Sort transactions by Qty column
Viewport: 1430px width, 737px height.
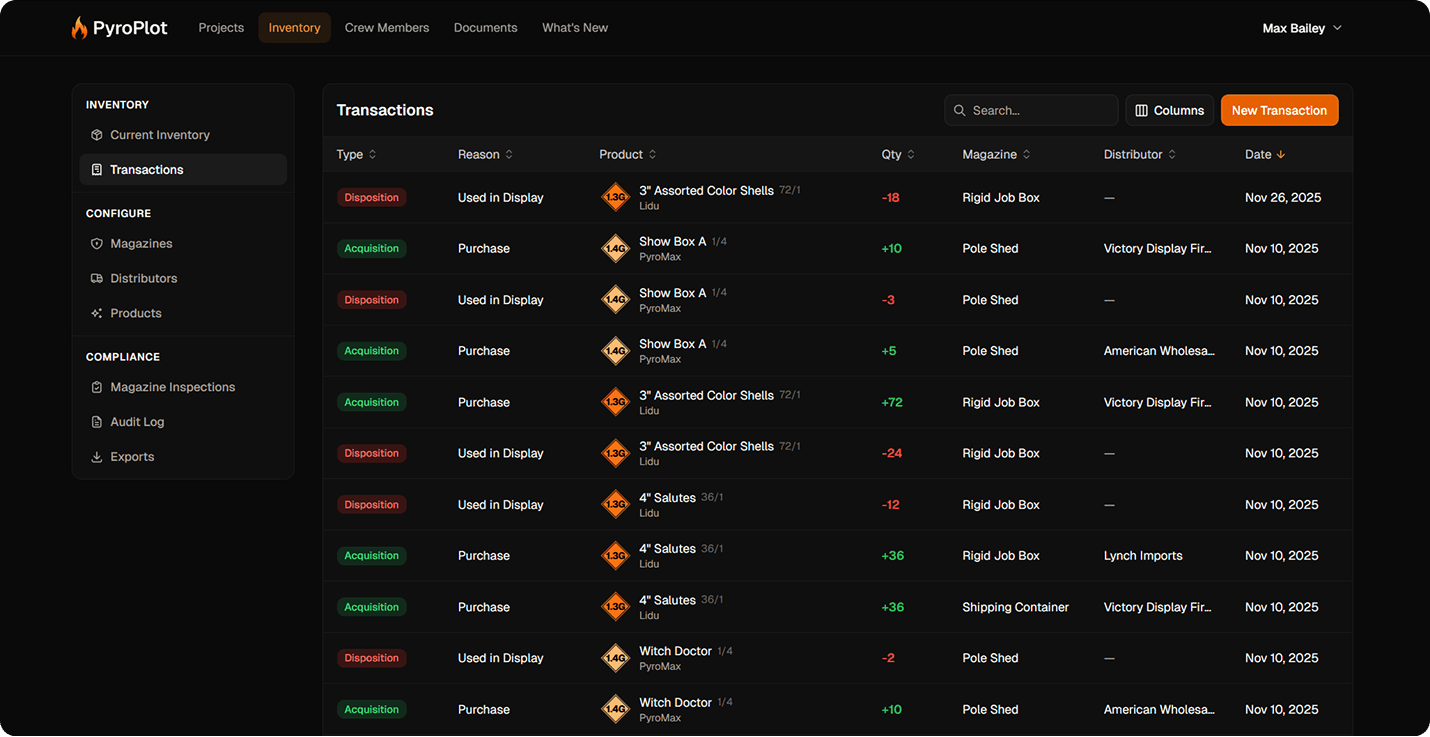pyautogui.click(x=897, y=155)
